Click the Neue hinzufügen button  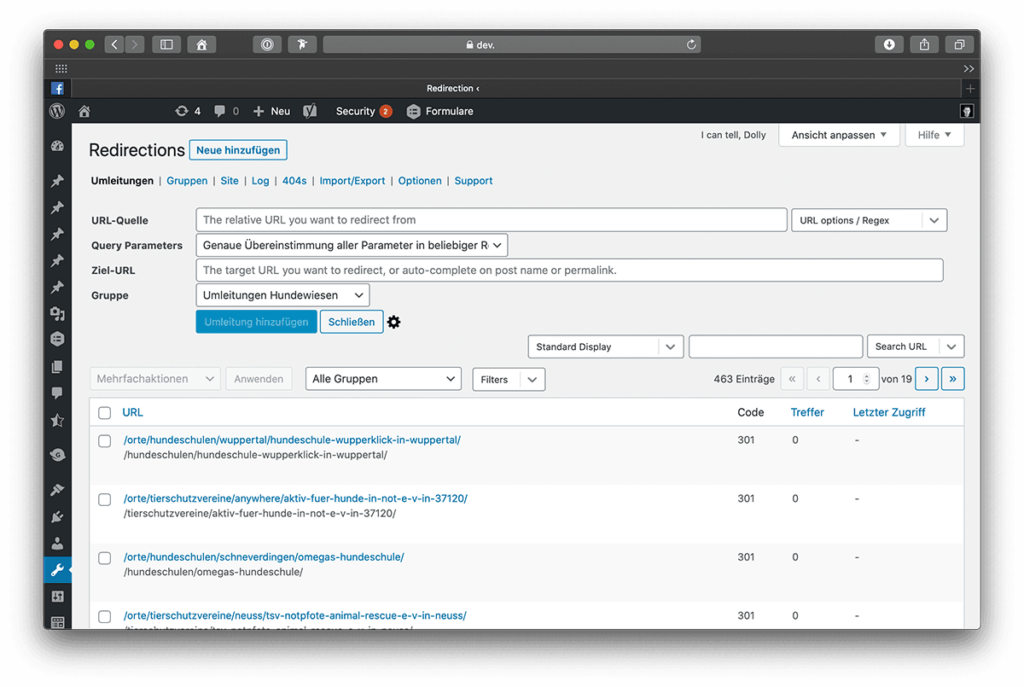(238, 149)
